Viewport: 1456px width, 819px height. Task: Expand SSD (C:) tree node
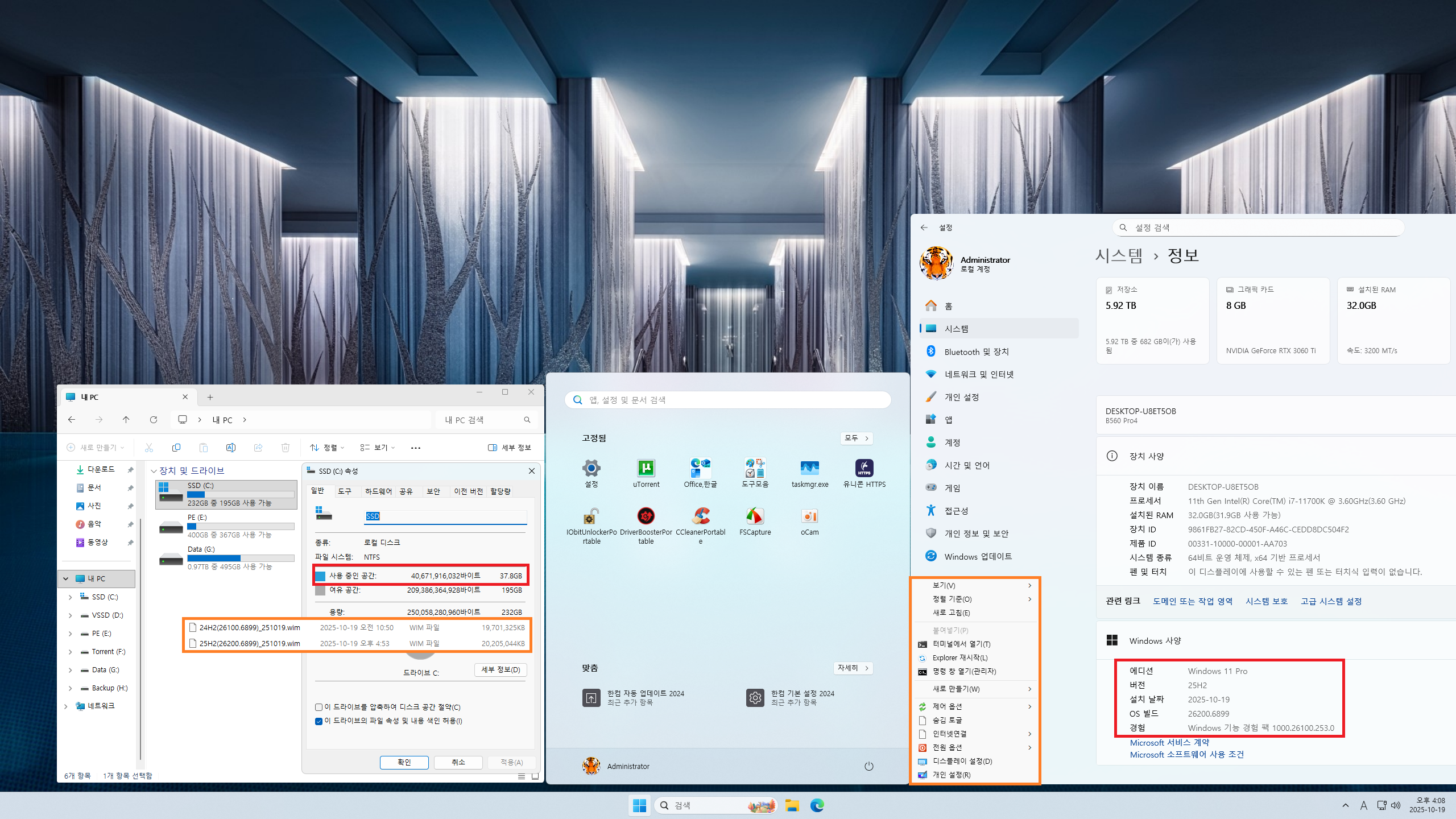(70, 597)
